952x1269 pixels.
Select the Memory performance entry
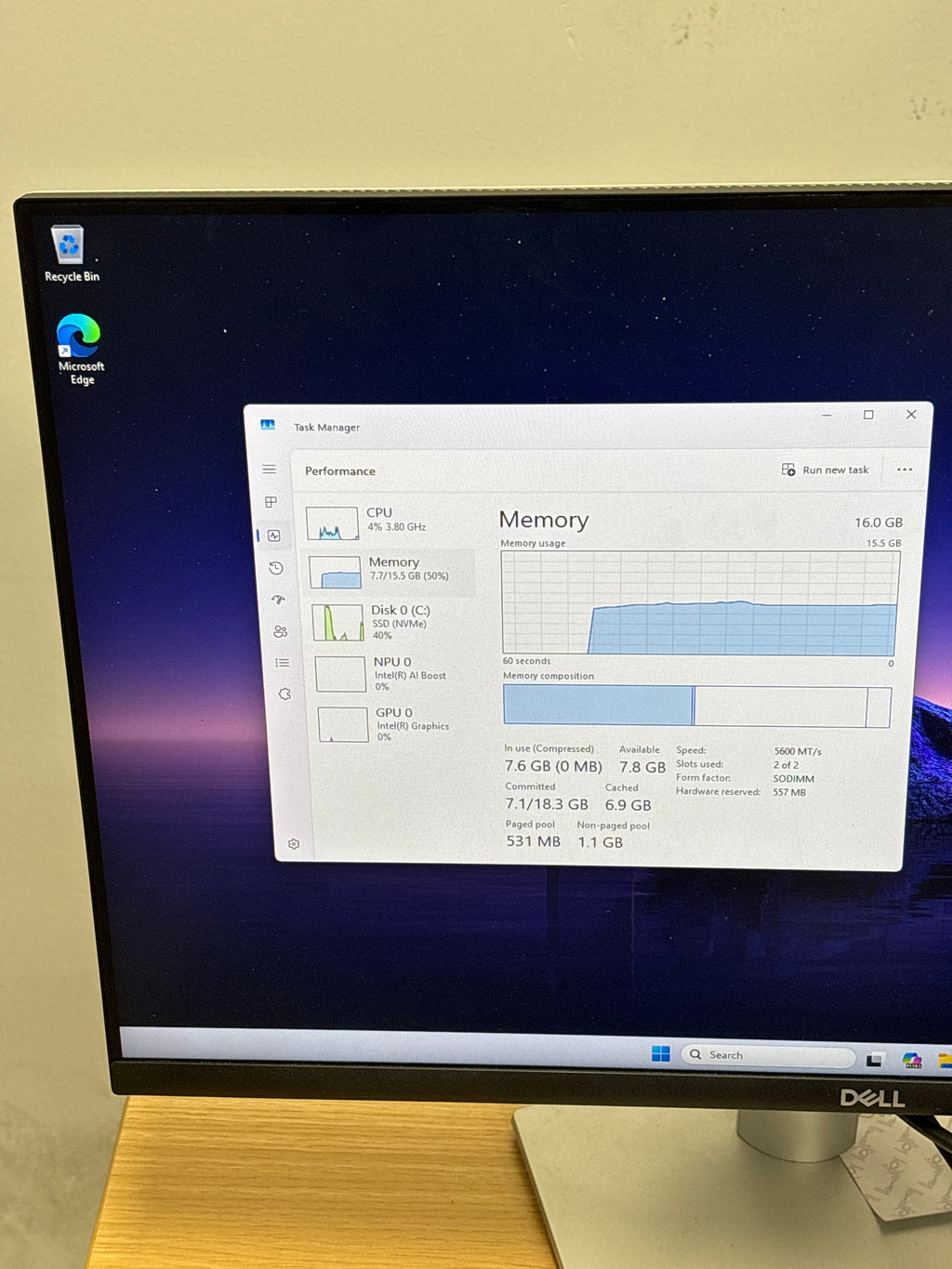[x=390, y=571]
